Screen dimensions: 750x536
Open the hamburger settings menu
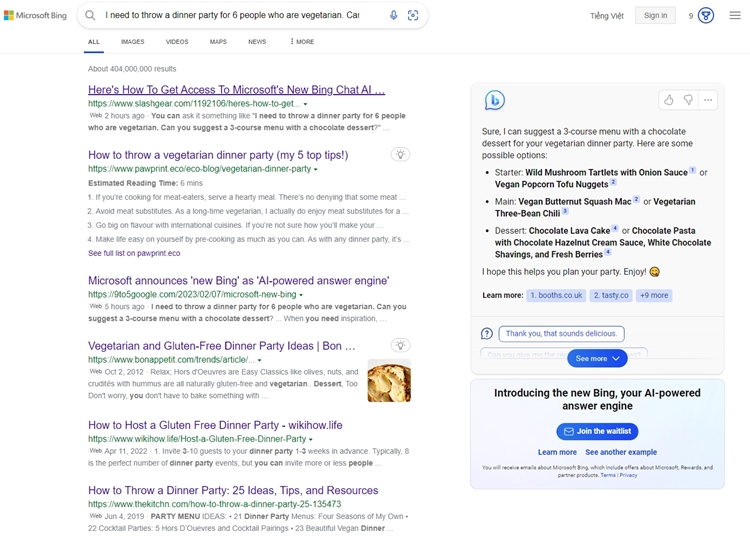[735, 15]
